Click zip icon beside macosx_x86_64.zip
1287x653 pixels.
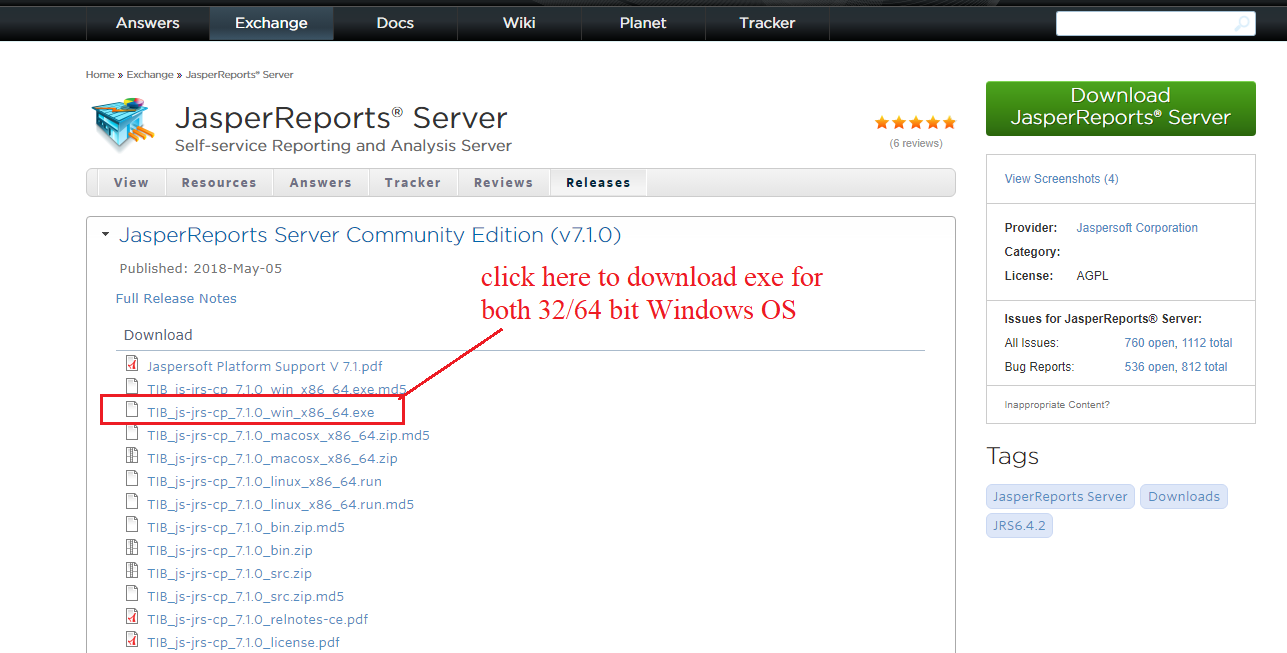pyautogui.click(x=132, y=457)
